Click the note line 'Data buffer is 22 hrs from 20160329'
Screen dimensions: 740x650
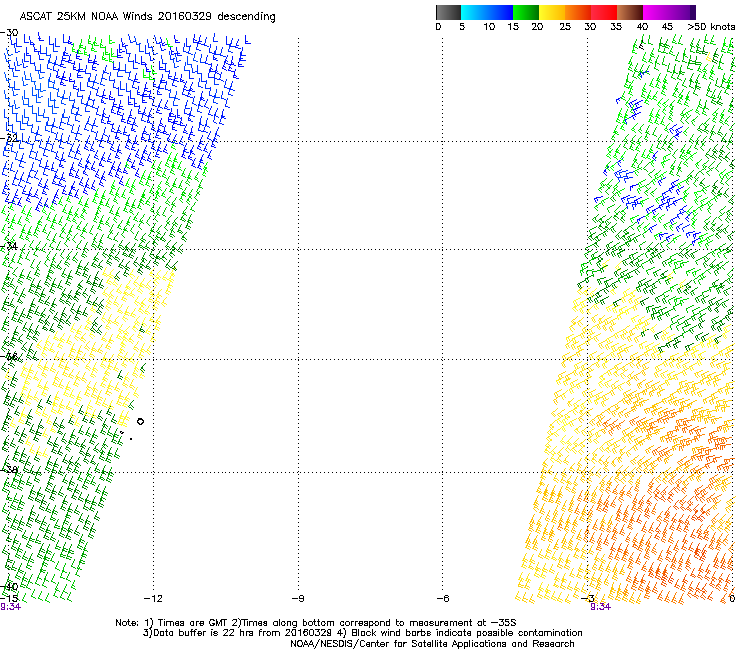(x=362, y=633)
